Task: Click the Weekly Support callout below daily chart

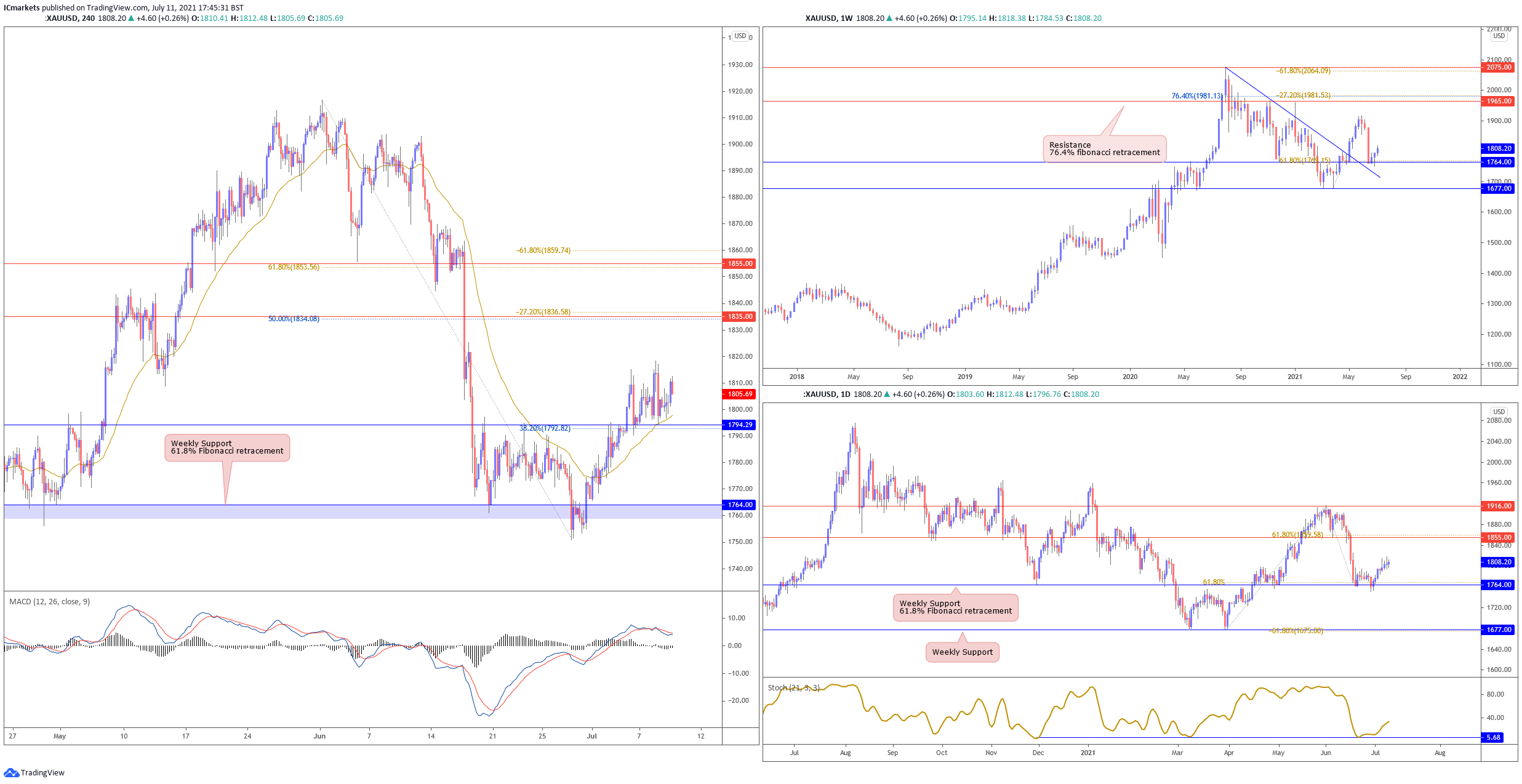Action: point(962,652)
